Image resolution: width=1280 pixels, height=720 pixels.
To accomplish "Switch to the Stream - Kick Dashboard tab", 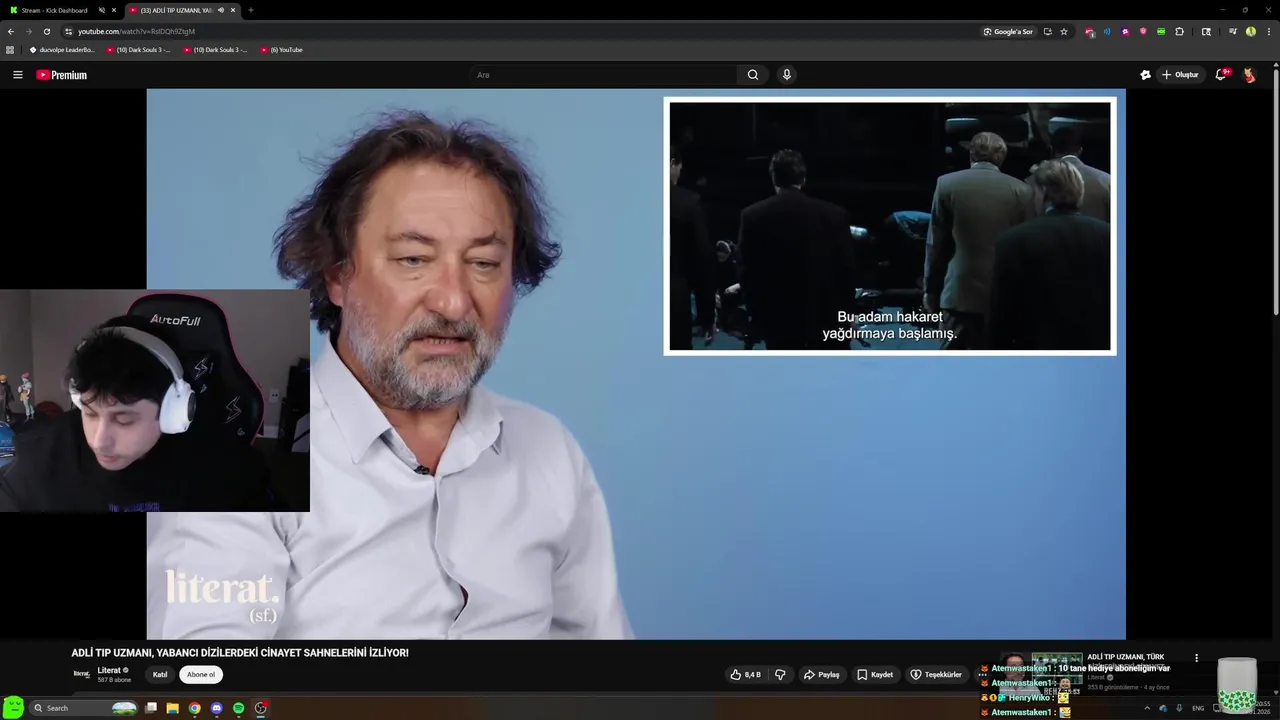I will 54,10.
